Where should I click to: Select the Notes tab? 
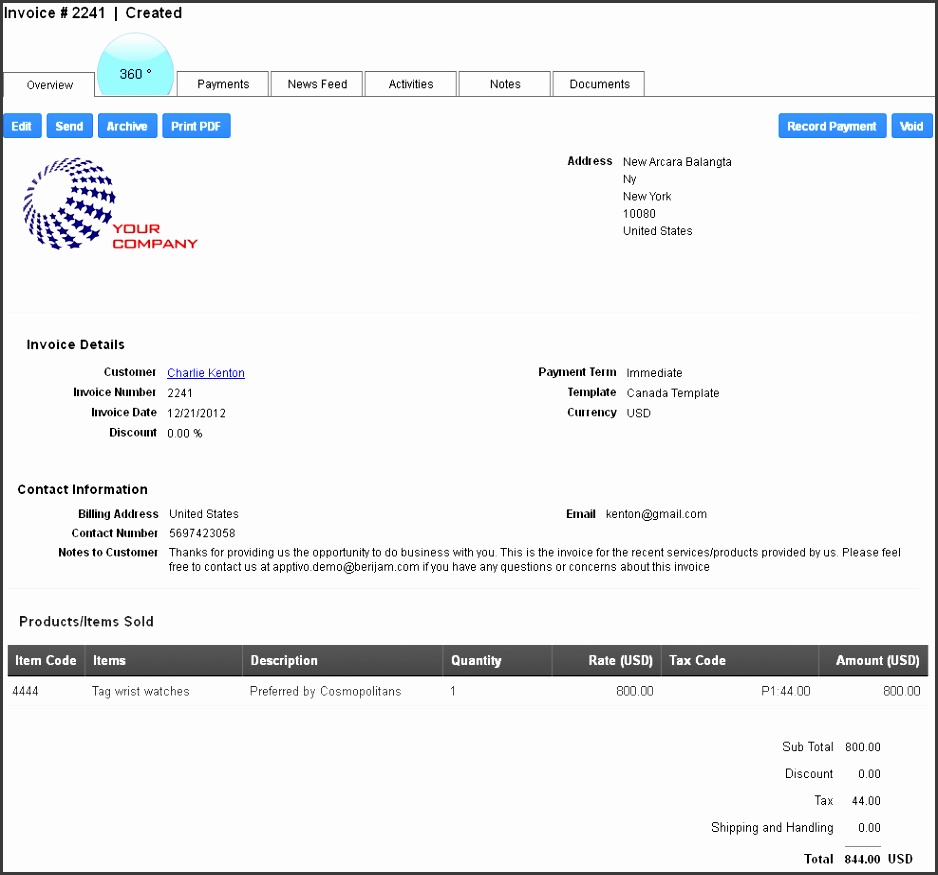coord(505,84)
